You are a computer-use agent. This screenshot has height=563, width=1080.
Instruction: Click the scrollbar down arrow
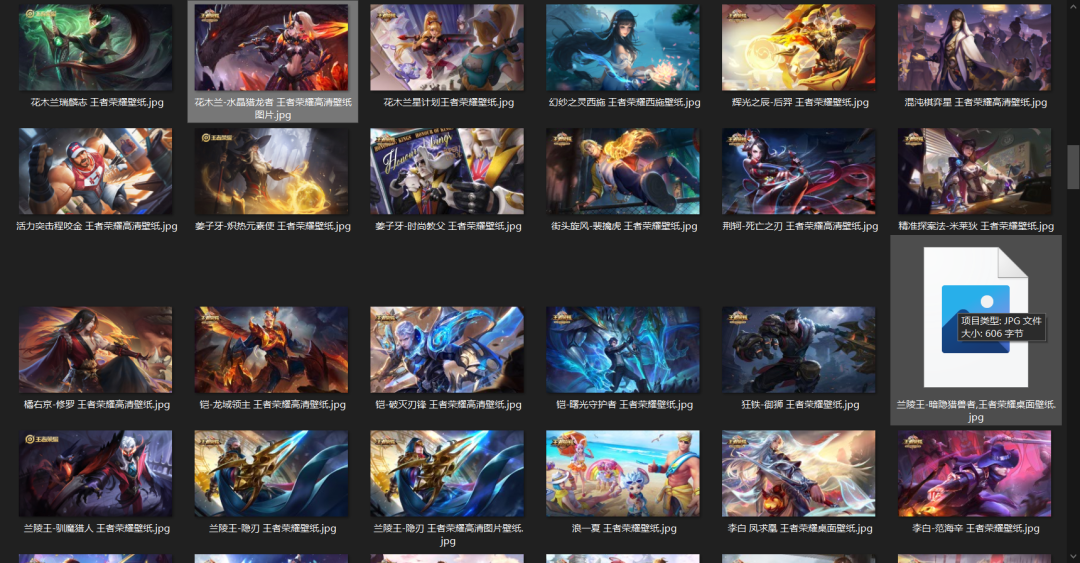(x=1073, y=556)
